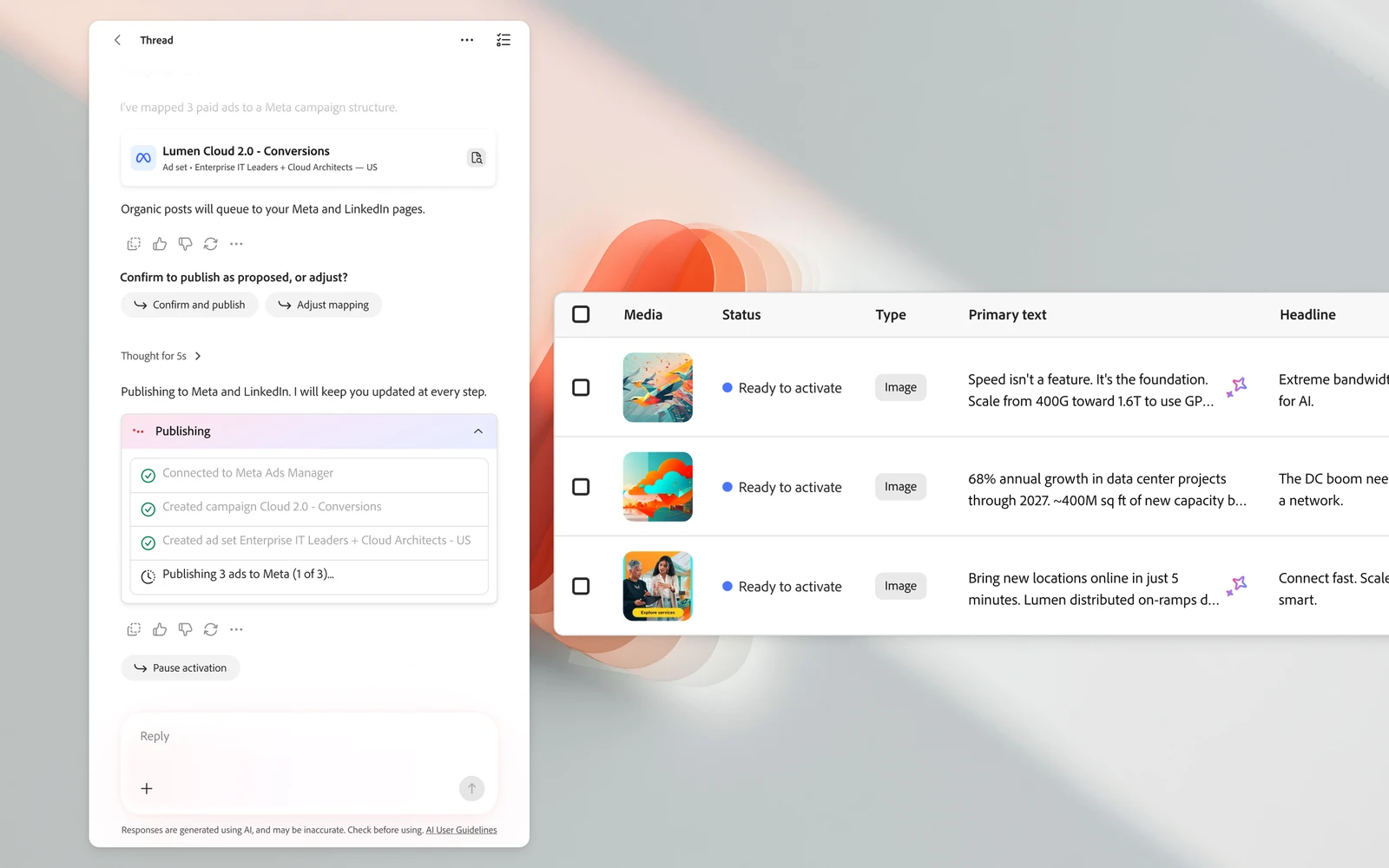Regenerate the organic posts response
Viewport: 1389px width, 868px height.
point(211,244)
